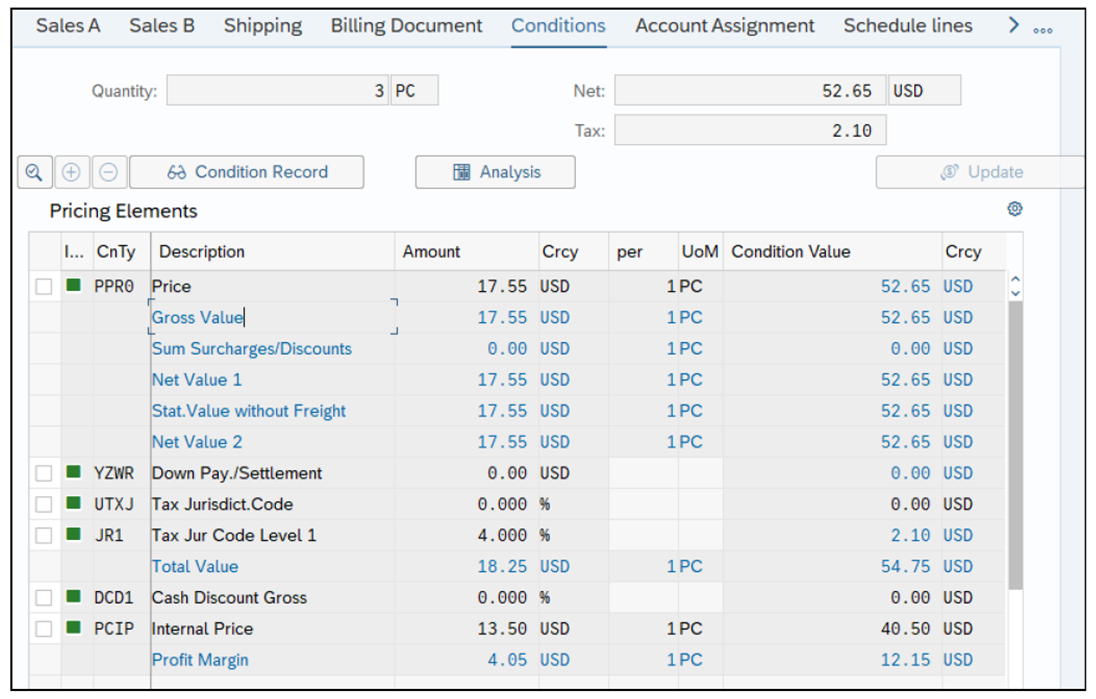
Task: Select the magnifying glass details icon
Action: click(33, 172)
